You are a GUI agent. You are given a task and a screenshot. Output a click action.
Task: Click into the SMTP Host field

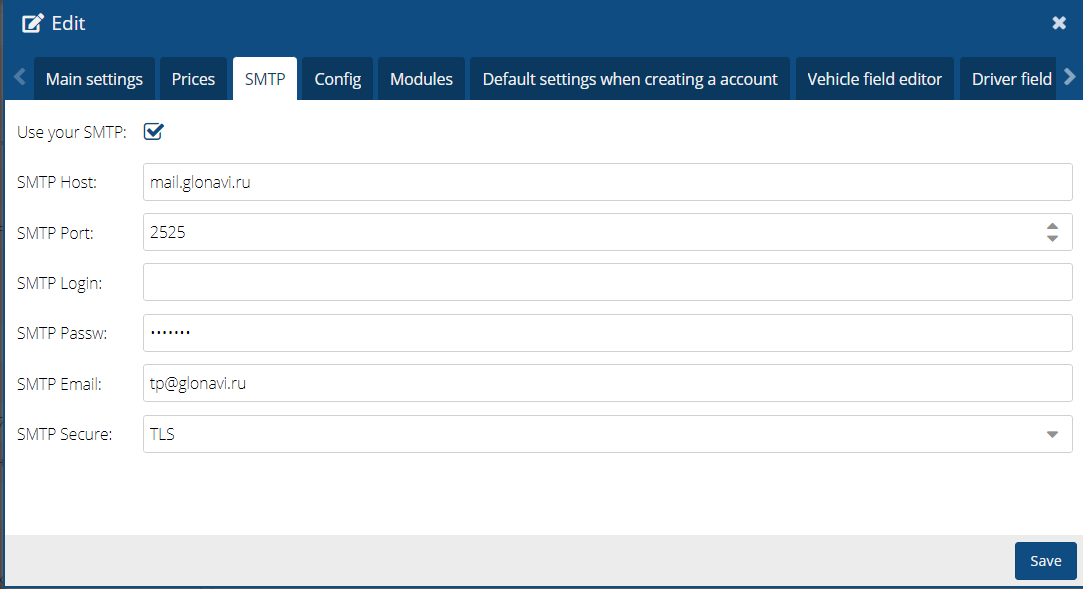coord(607,182)
